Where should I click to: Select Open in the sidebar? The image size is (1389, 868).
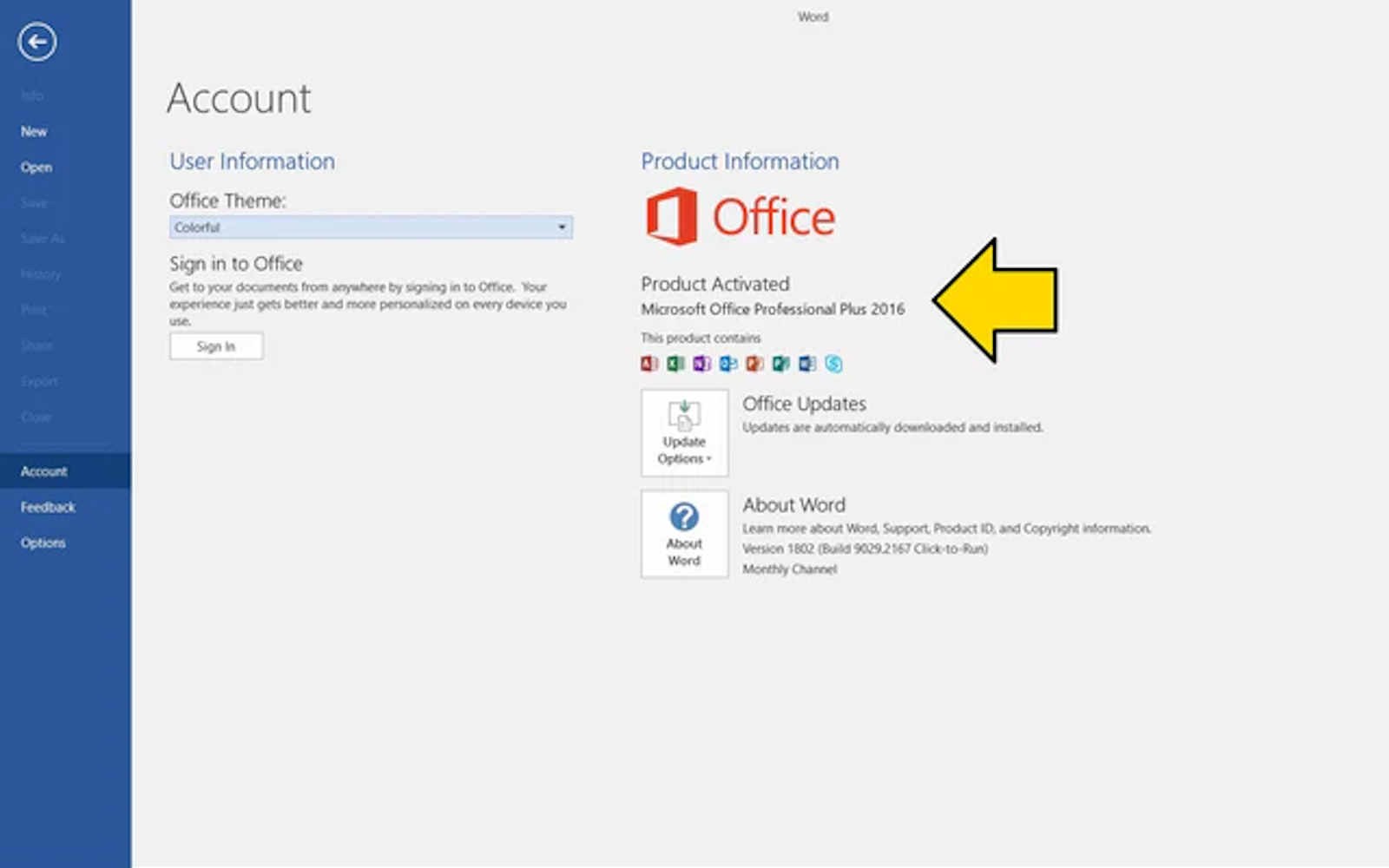coord(36,168)
